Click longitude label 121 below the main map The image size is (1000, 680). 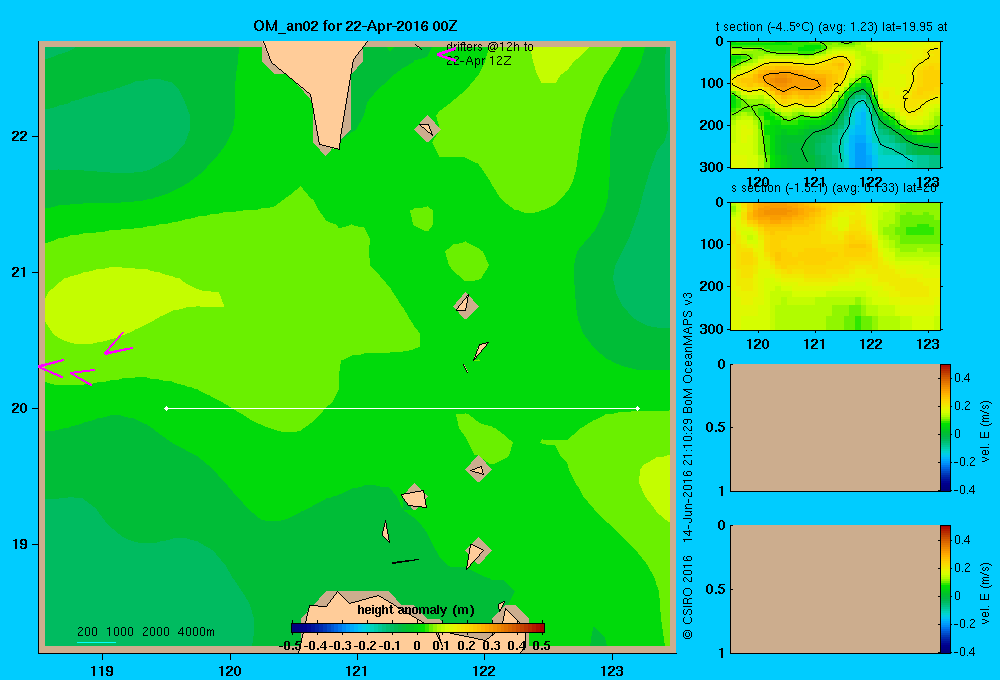click(x=357, y=670)
